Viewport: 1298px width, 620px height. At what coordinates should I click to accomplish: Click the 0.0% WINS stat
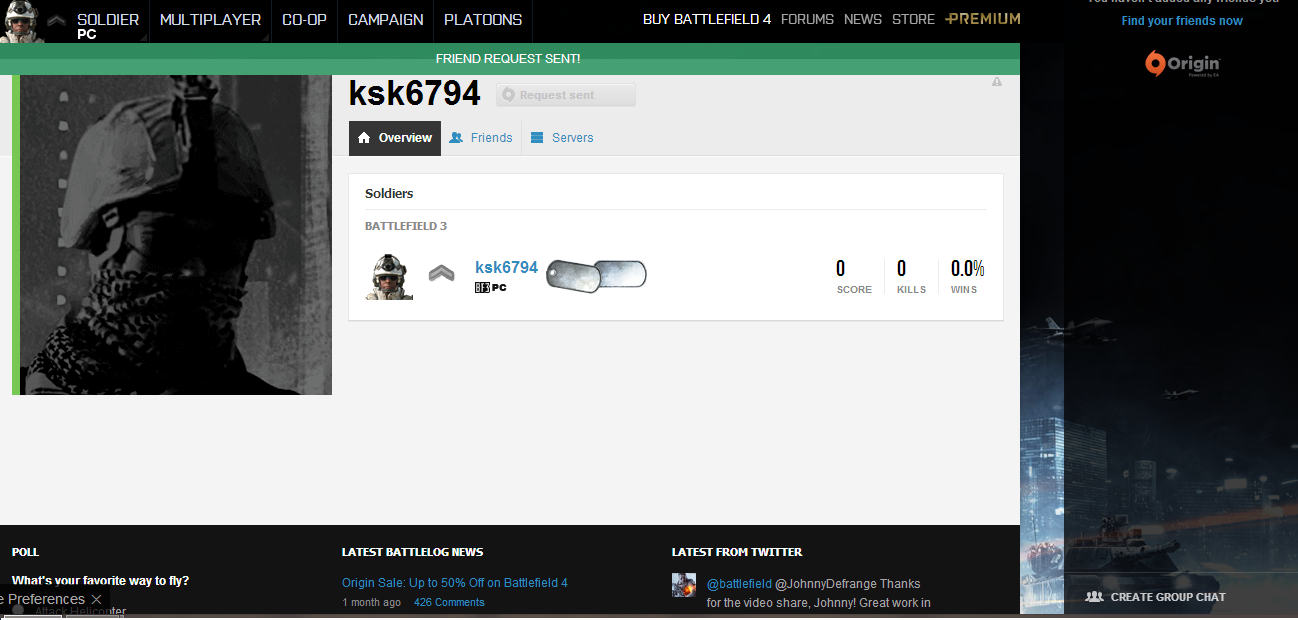tap(967, 268)
